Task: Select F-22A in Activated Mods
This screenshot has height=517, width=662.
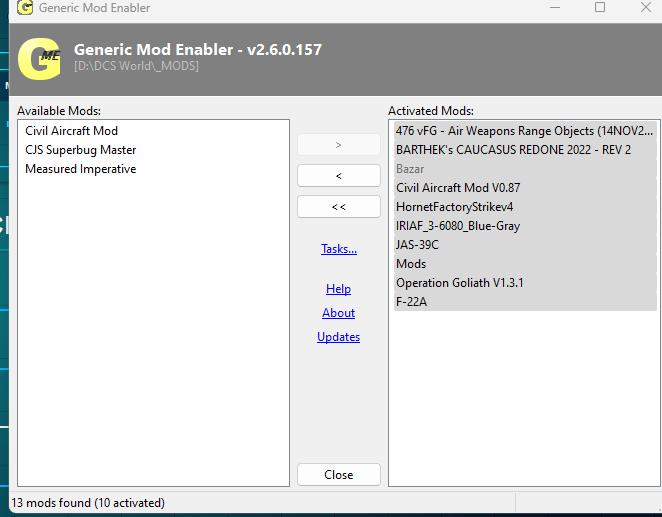Action: 525,302
